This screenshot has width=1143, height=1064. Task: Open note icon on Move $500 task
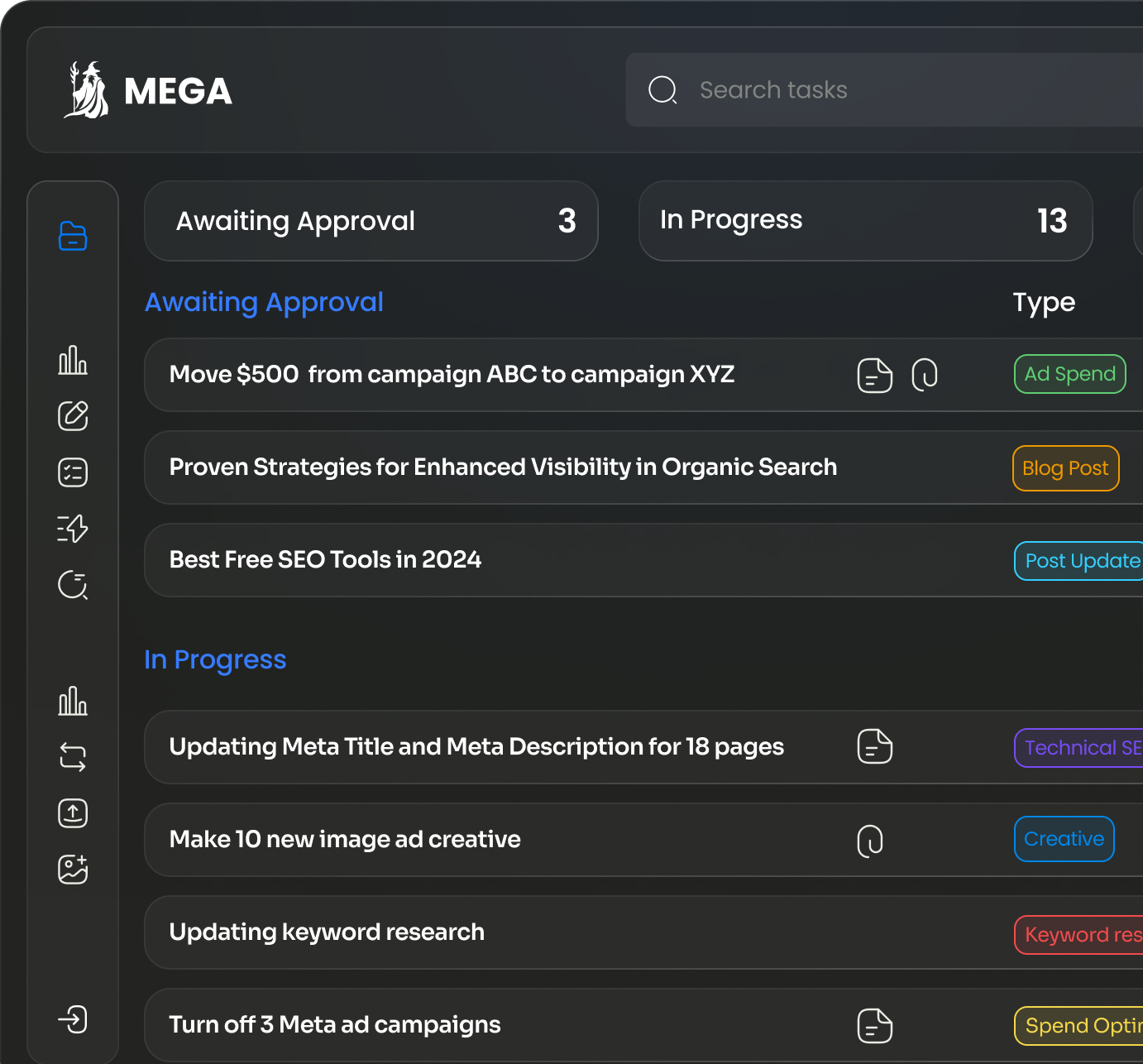tap(874, 375)
